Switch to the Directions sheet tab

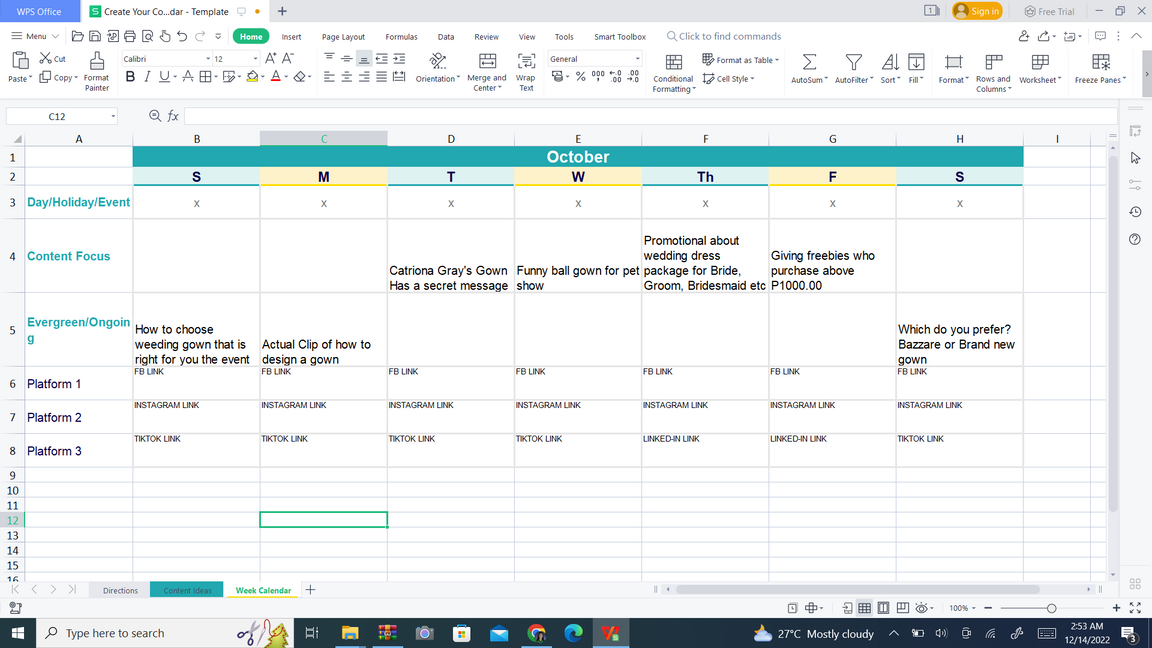coord(120,590)
